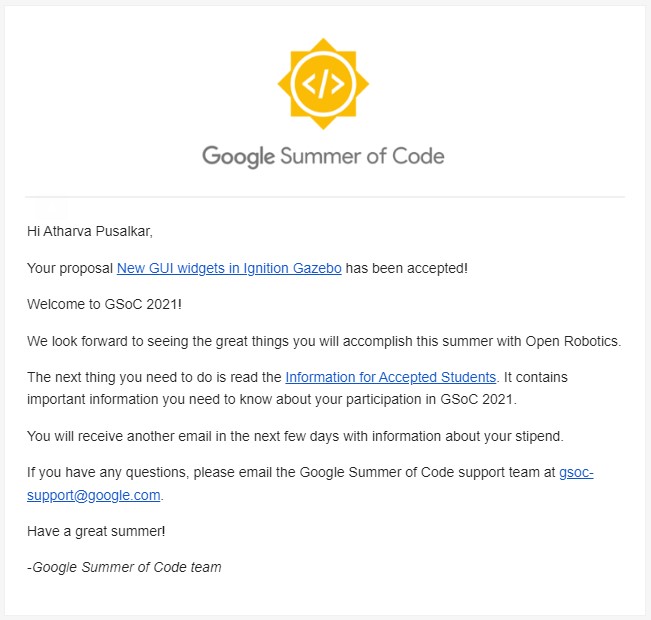Open the New GUI widgets in Ignition Gazebo link
The height and width of the screenshot is (620, 651).
point(229,268)
